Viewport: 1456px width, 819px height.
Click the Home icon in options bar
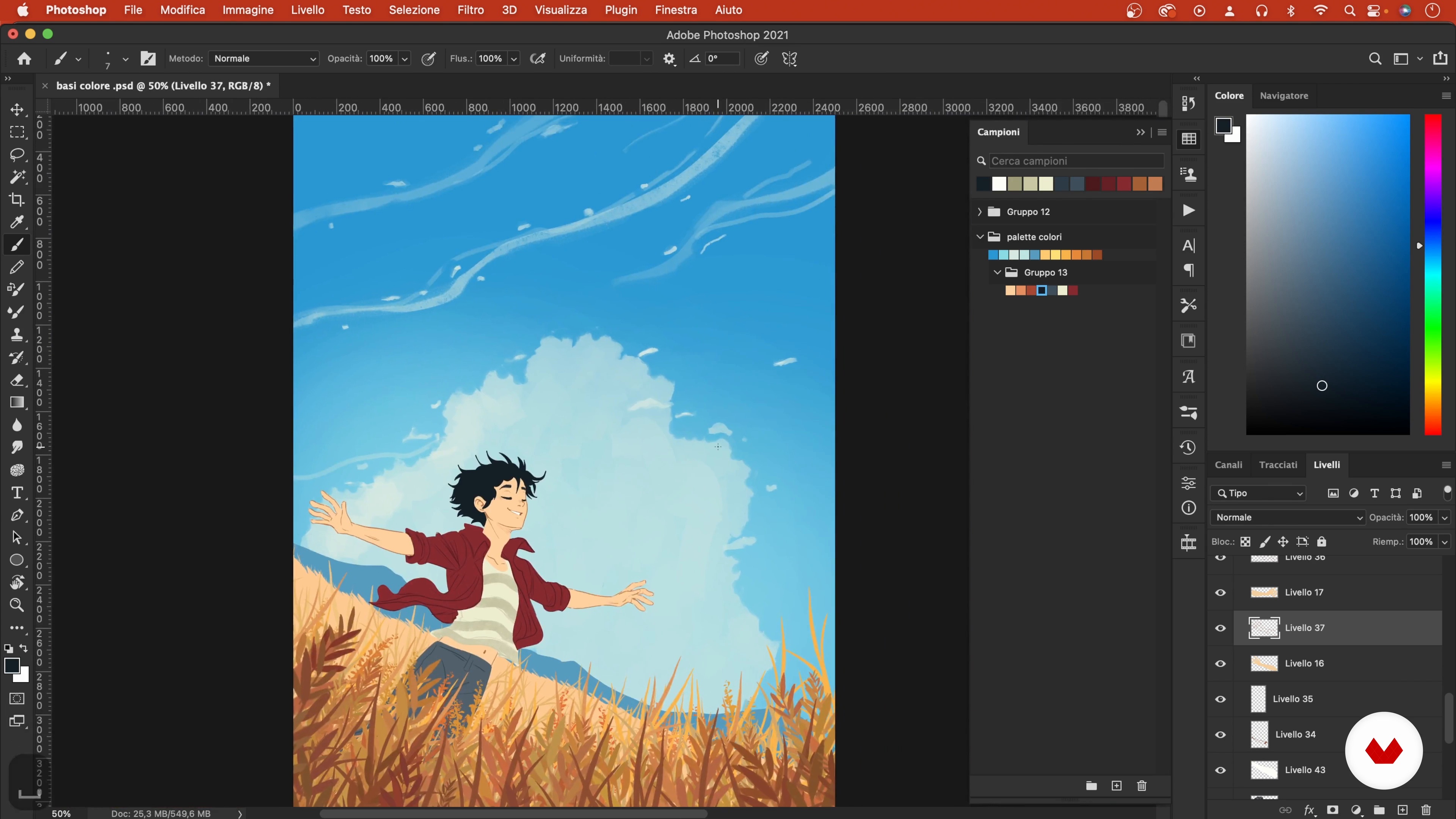tap(24, 59)
